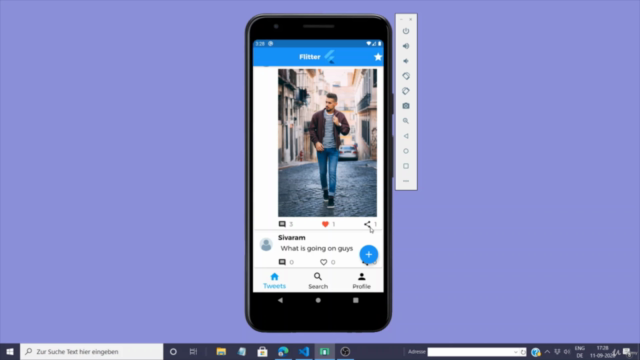Open the user name Sivaram

click(291, 238)
